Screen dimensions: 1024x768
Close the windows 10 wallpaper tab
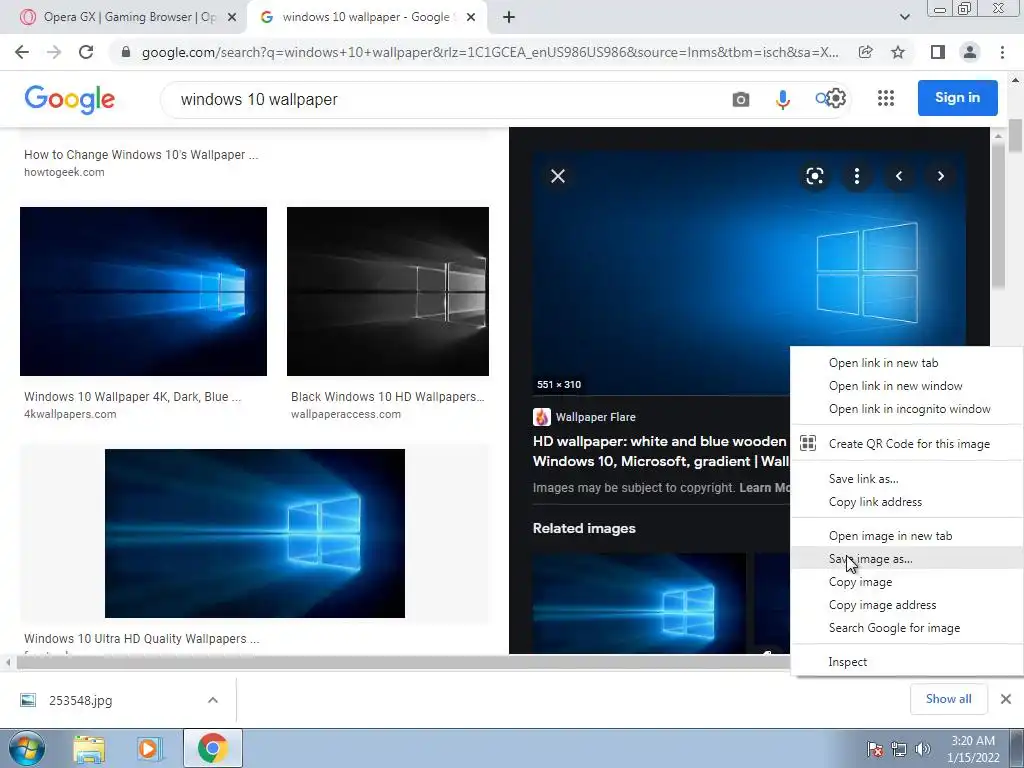click(x=471, y=18)
